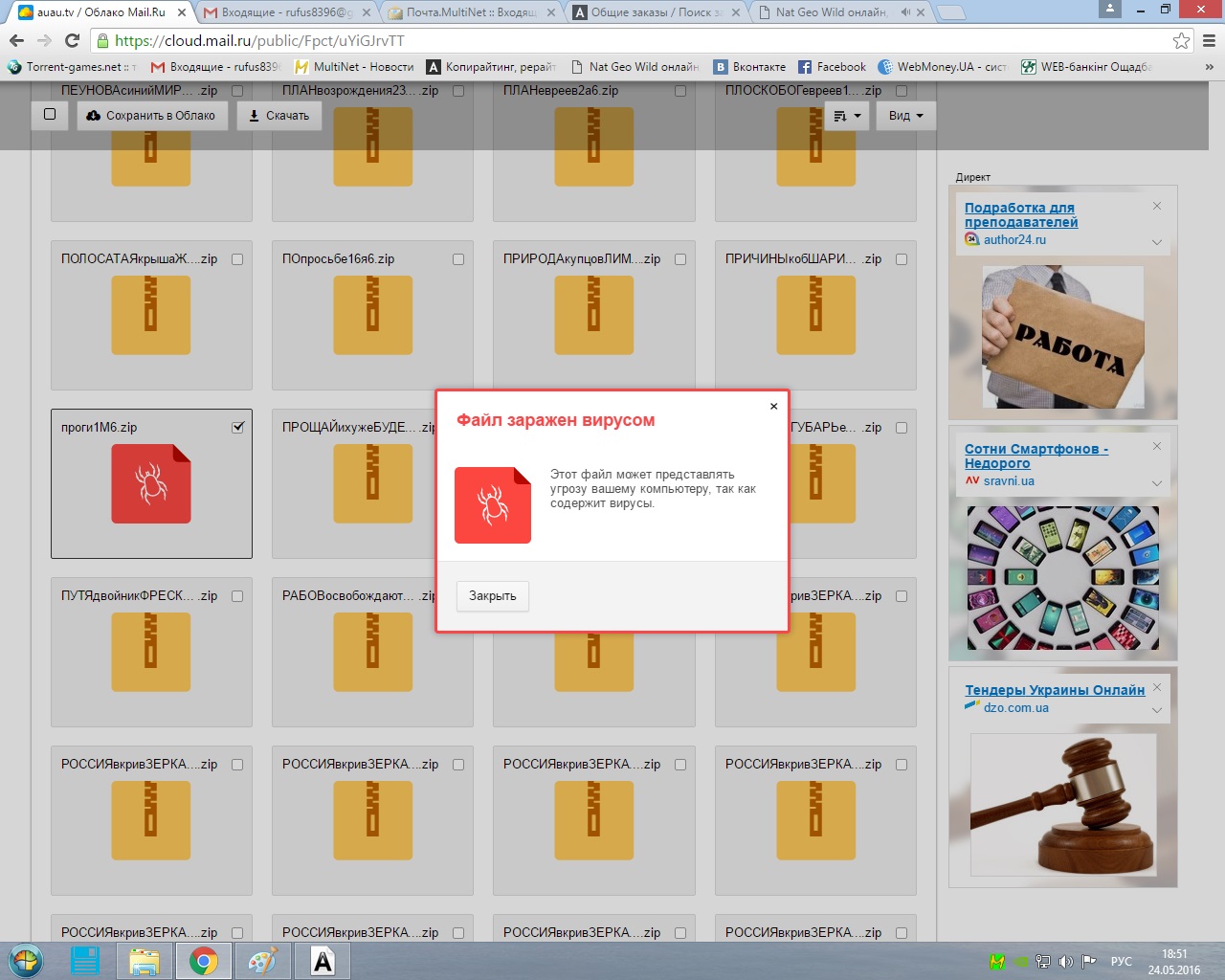Show more bookmarks with the chevron
Screen dimensions: 1225x980
(1209, 67)
